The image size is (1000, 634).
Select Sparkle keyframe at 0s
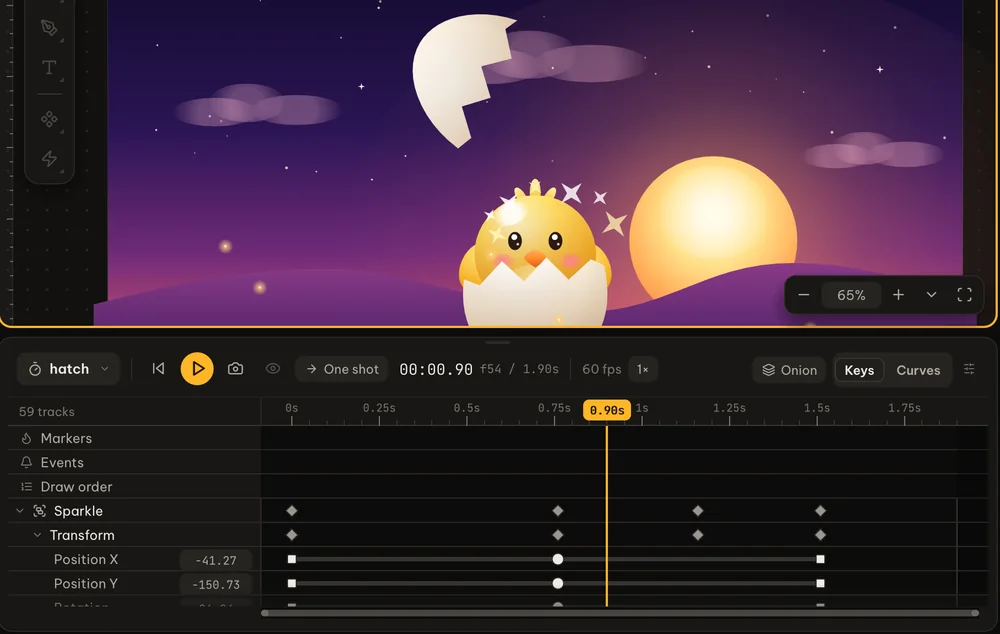click(291, 511)
